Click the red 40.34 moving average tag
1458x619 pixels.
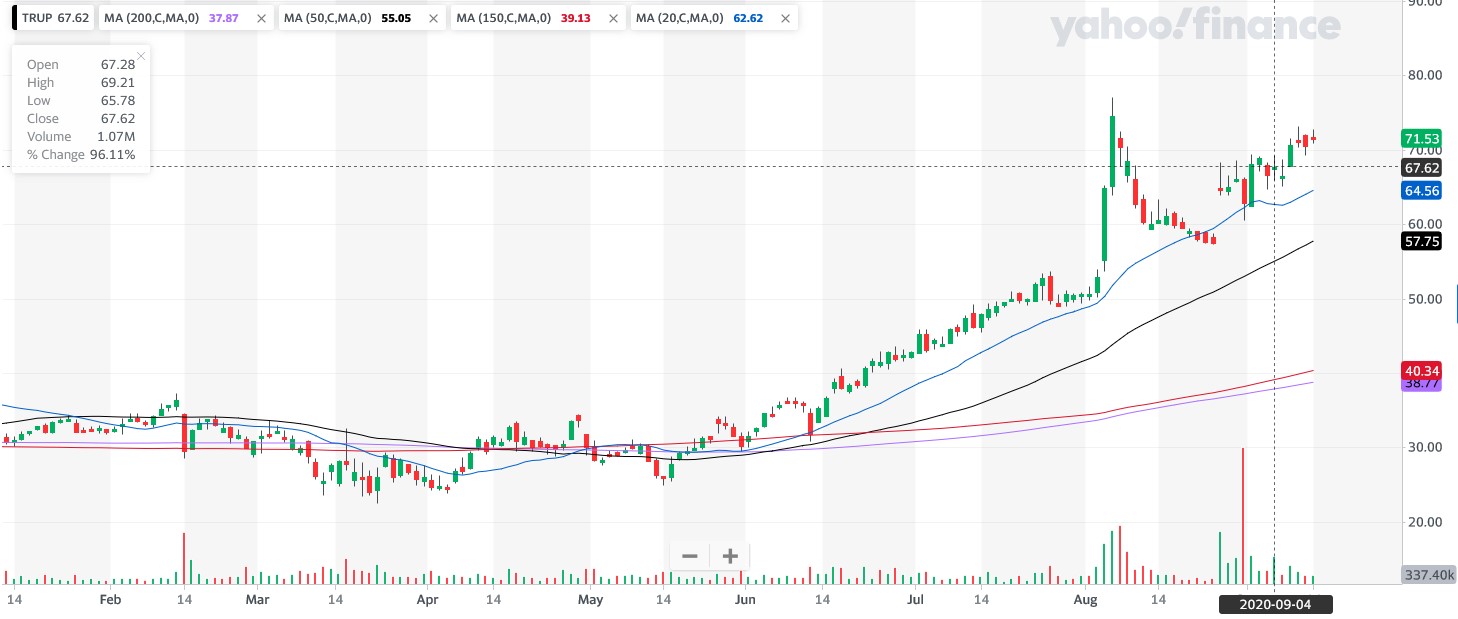[x=1421, y=371]
